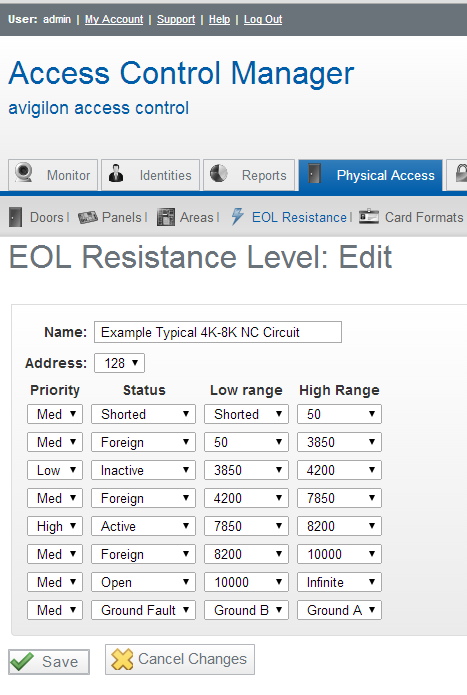Click the Doors door icon
Viewport: 467px width, 695px height.
click(x=16, y=217)
